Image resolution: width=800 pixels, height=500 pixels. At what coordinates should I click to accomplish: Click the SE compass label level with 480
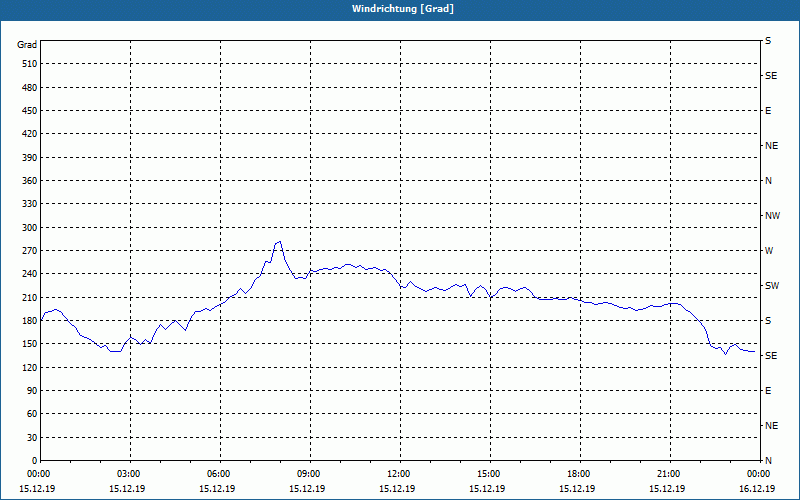[771, 76]
